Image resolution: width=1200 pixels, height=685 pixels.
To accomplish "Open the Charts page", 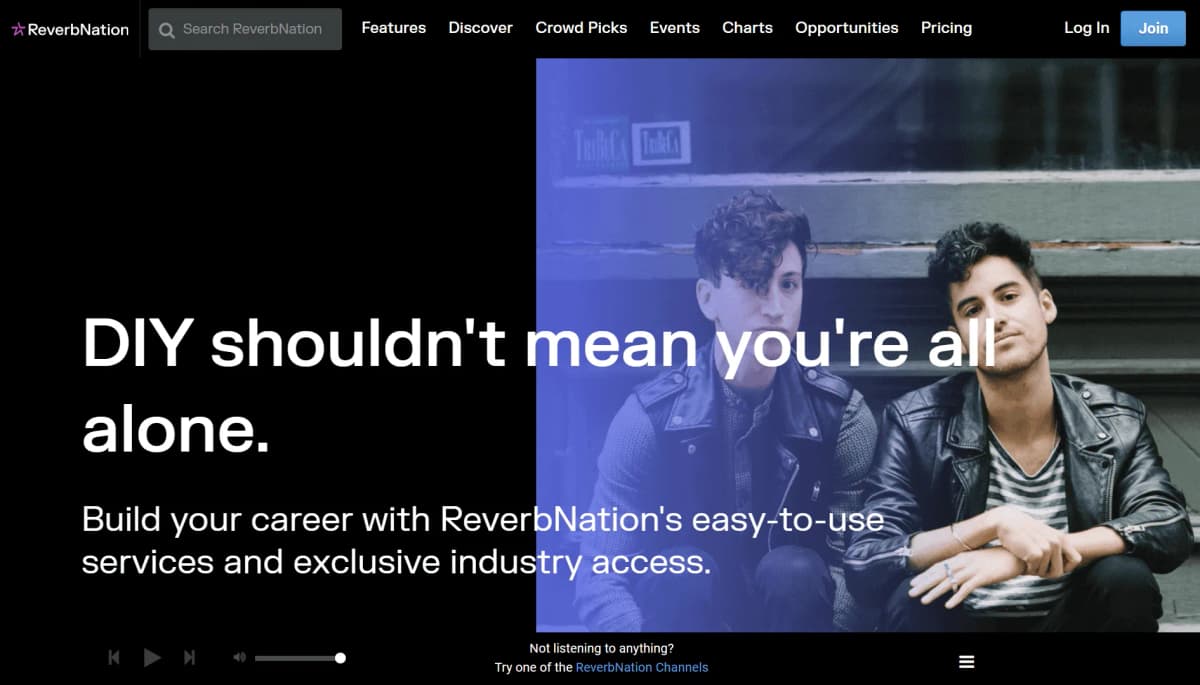I will [748, 28].
